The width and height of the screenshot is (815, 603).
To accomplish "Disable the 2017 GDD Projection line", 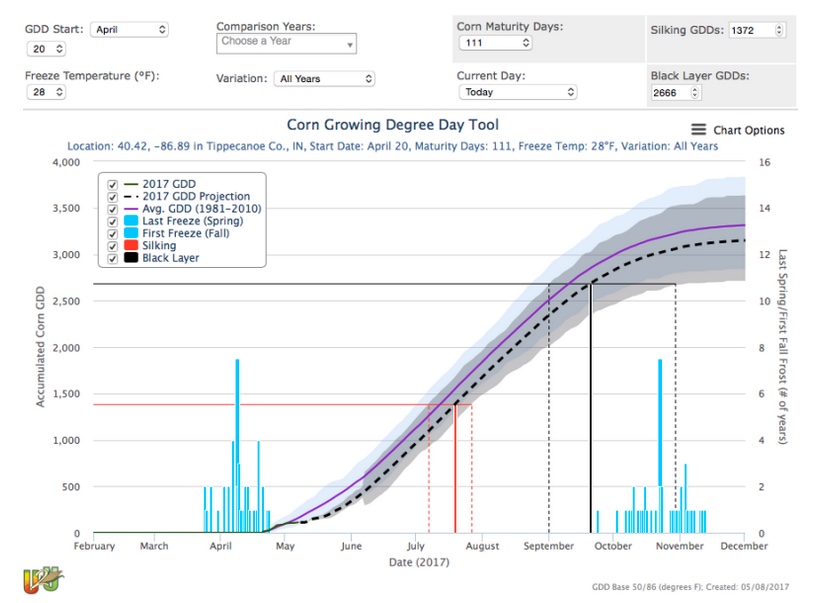I will (x=112, y=196).
